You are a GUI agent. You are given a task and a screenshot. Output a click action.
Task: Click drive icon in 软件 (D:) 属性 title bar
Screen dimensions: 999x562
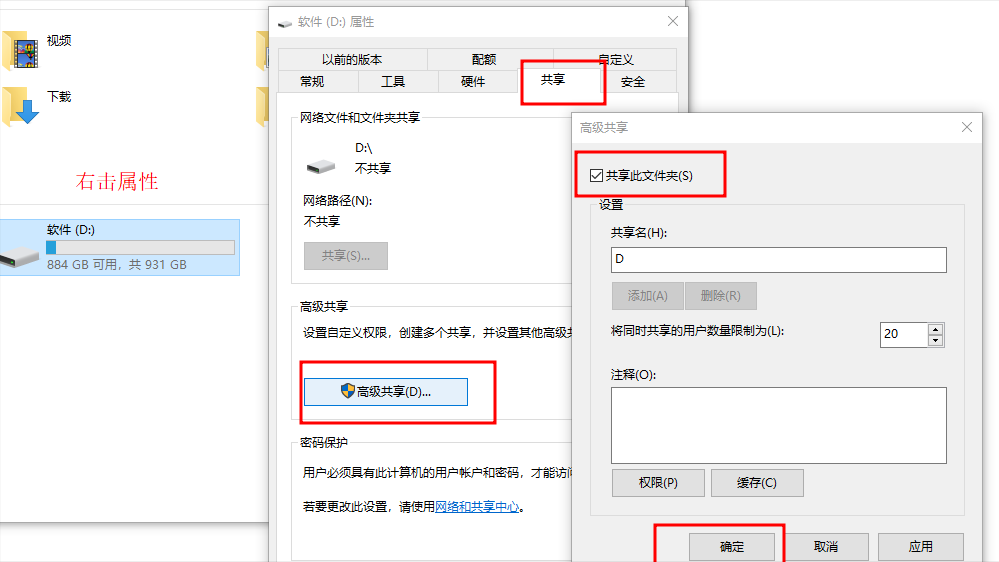click(x=285, y=23)
